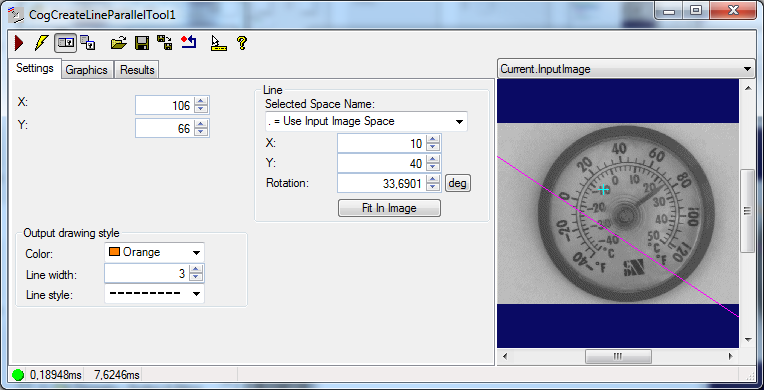Decrease Line width with its down spinner arrow
The height and width of the screenshot is (390, 764).
pyautogui.click(x=196, y=278)
